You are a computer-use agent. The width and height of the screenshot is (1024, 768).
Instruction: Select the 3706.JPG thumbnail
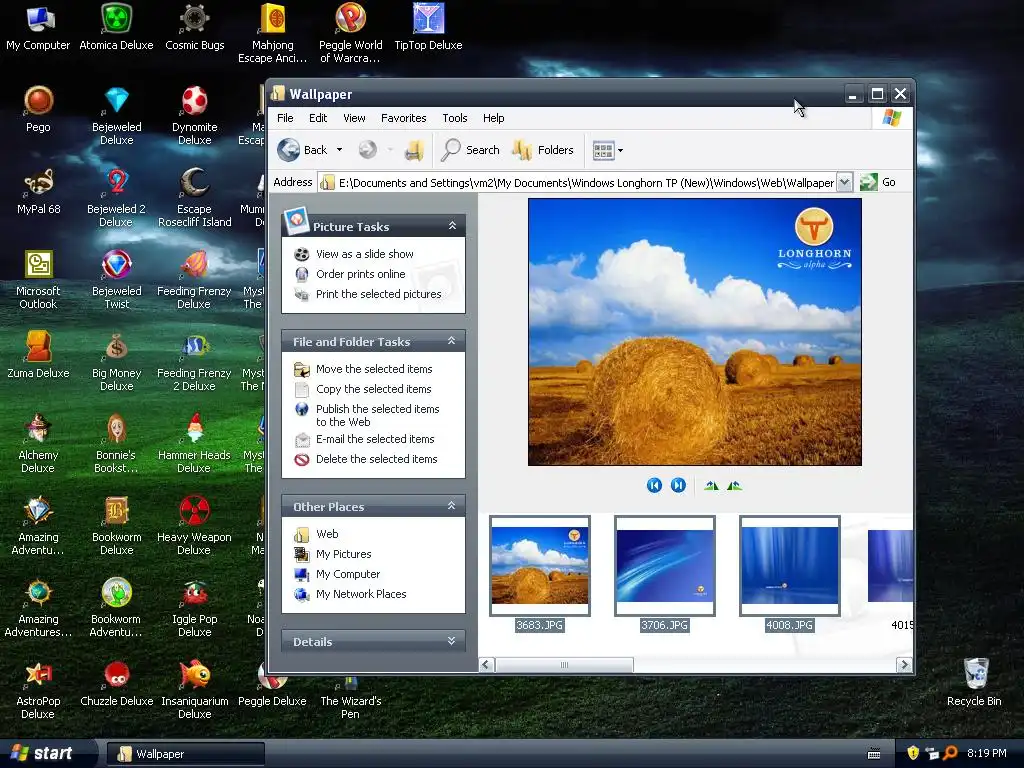click(x=665, y=566)
